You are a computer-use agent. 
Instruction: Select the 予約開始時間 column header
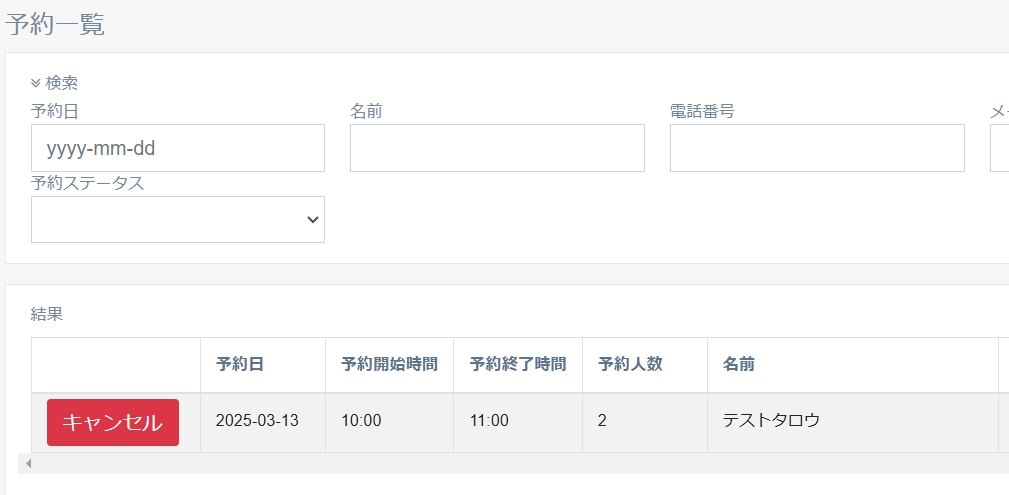389,365
